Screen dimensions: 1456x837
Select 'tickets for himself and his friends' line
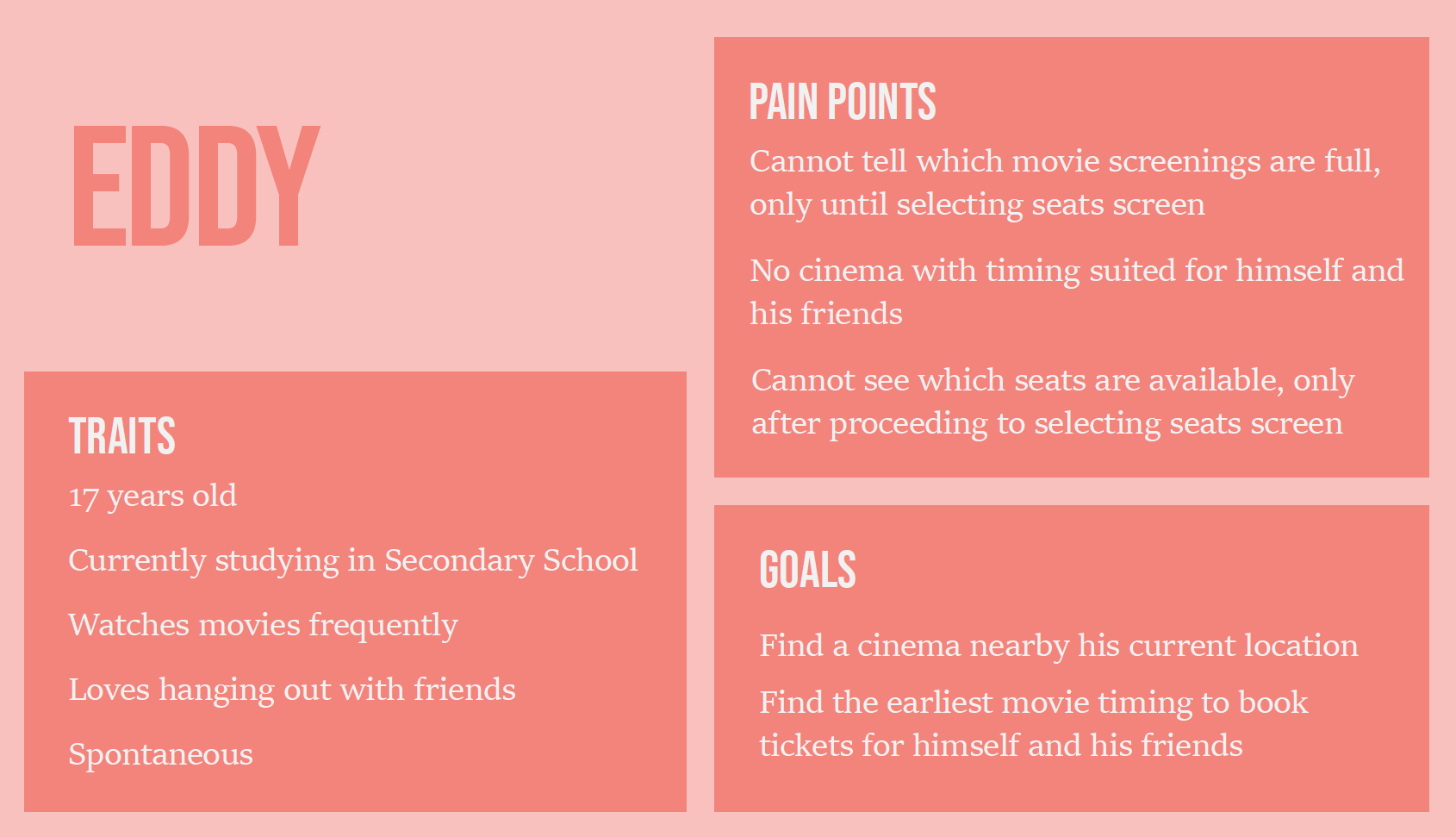pos(1001,746)
